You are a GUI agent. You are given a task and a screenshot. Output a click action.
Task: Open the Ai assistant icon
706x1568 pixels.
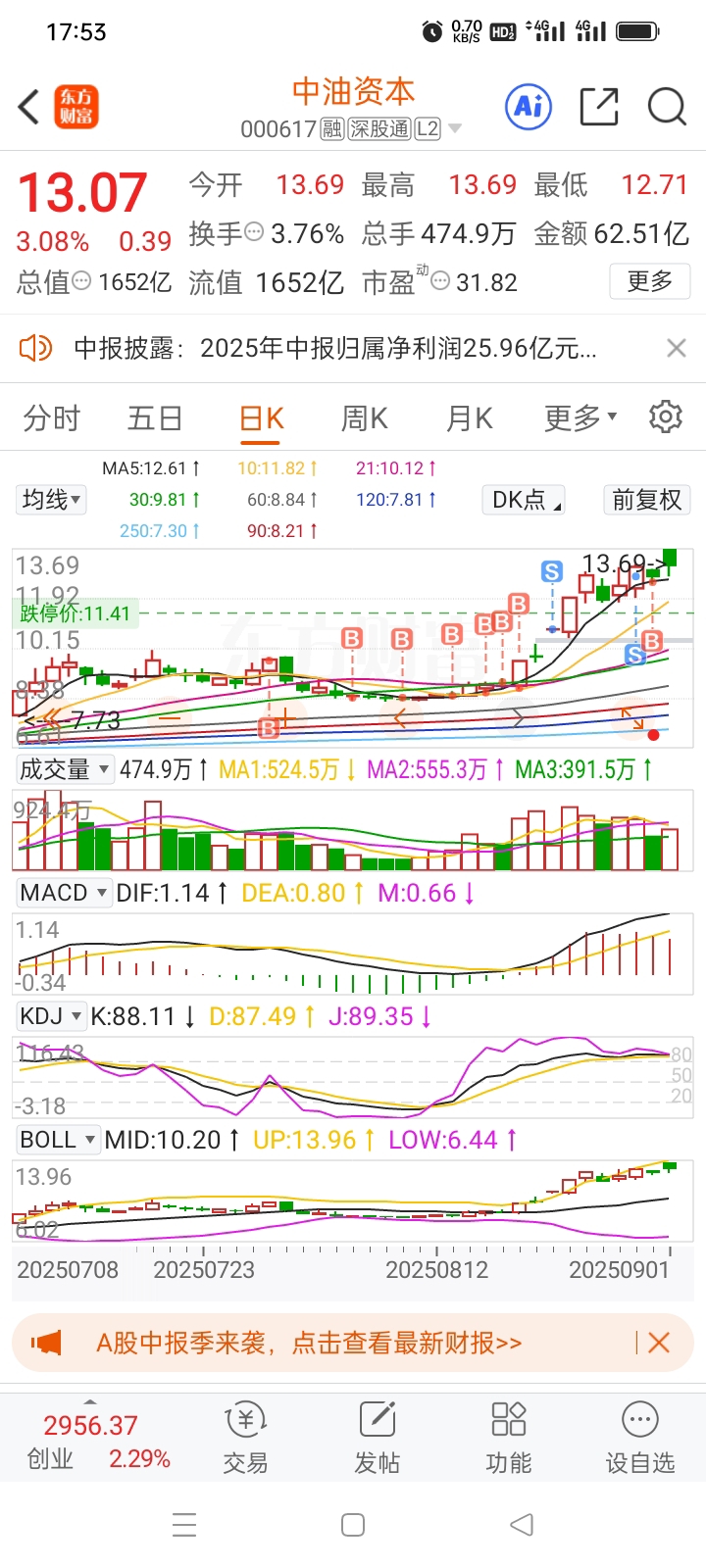529,106
